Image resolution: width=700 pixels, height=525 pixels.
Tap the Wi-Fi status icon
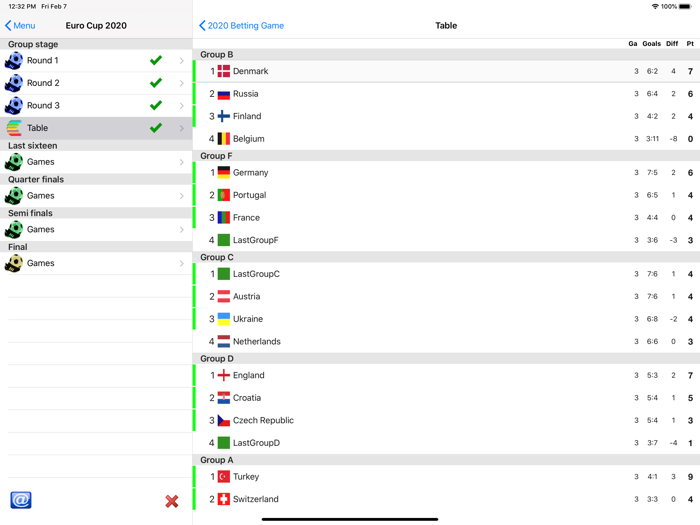(x=655, y=6)
